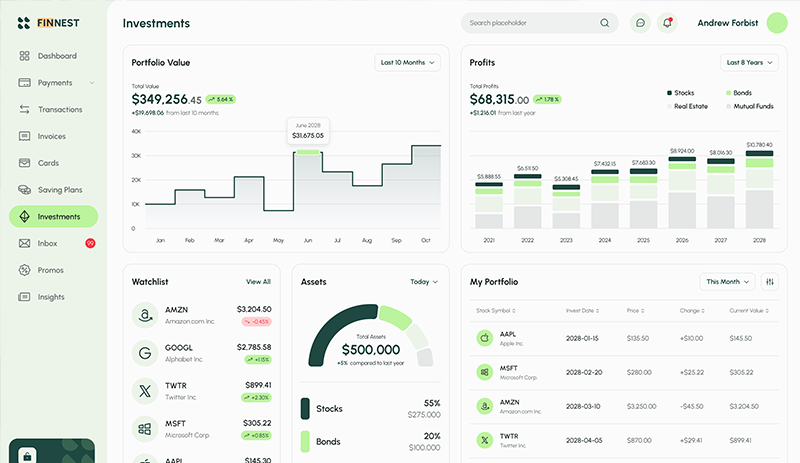This screenshot has width=800, height=463.
Task: Toggle the Stocks legend in Profits
Action: (681, 92)
